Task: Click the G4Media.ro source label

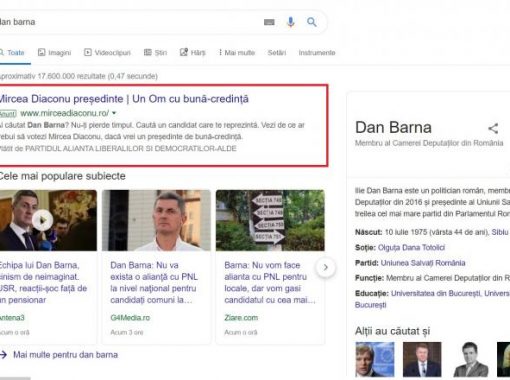Action: (130, 318)
